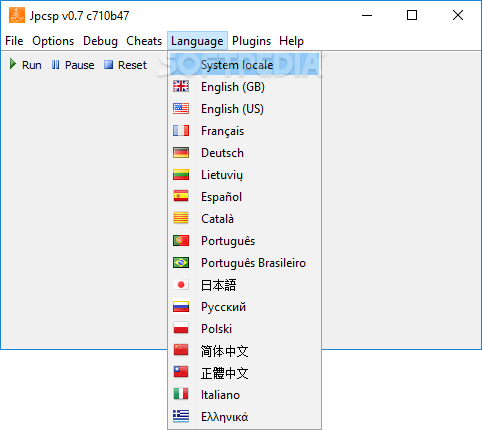The height and width of the screenshot is (430, 482).
Task: Click the Portugal flag icon beside Português
Action: click(x=181, y=241)
